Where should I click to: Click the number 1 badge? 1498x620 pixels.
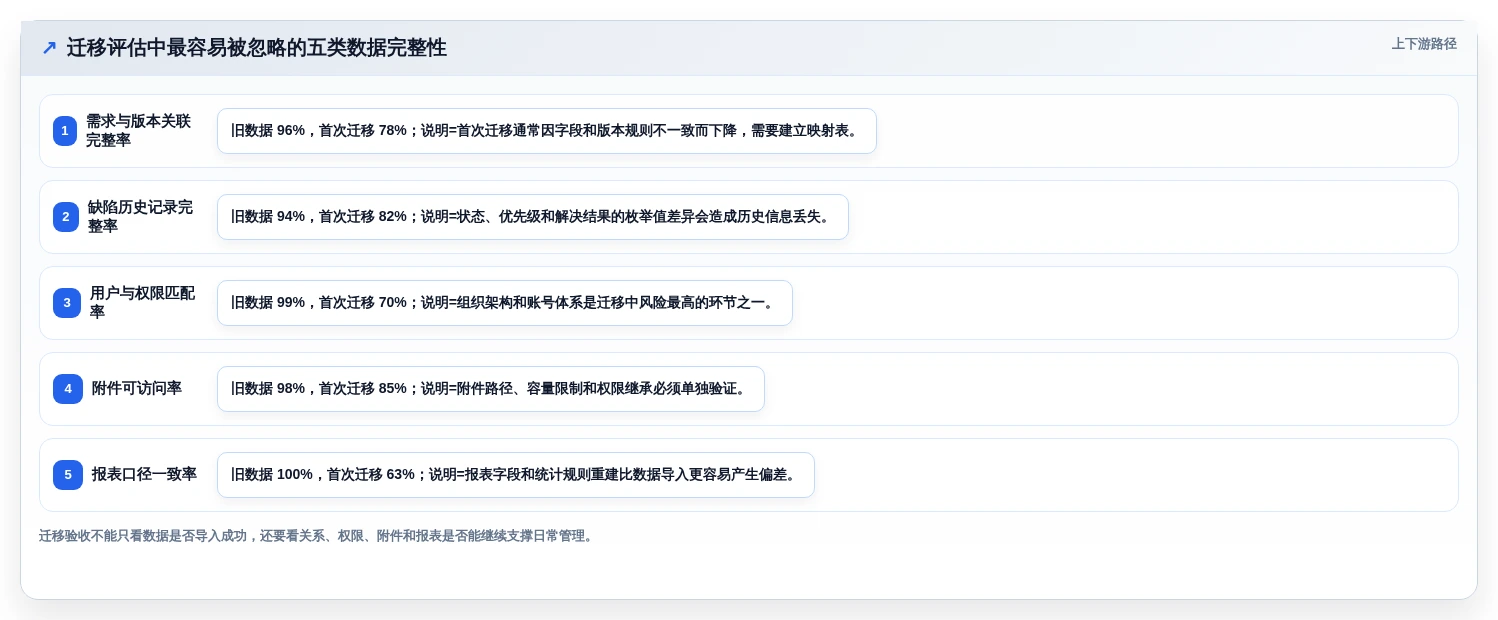click(65, 131)
